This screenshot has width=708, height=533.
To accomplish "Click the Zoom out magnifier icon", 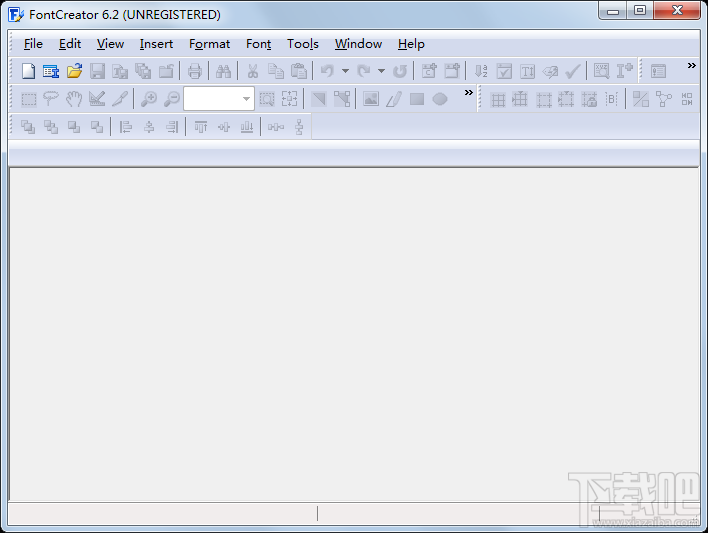I will [172, 99].
